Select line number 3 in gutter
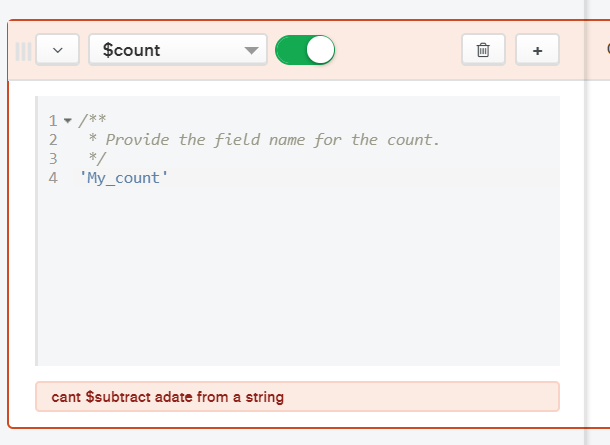This screenshot has width=610, height=445. coord(52,159)
